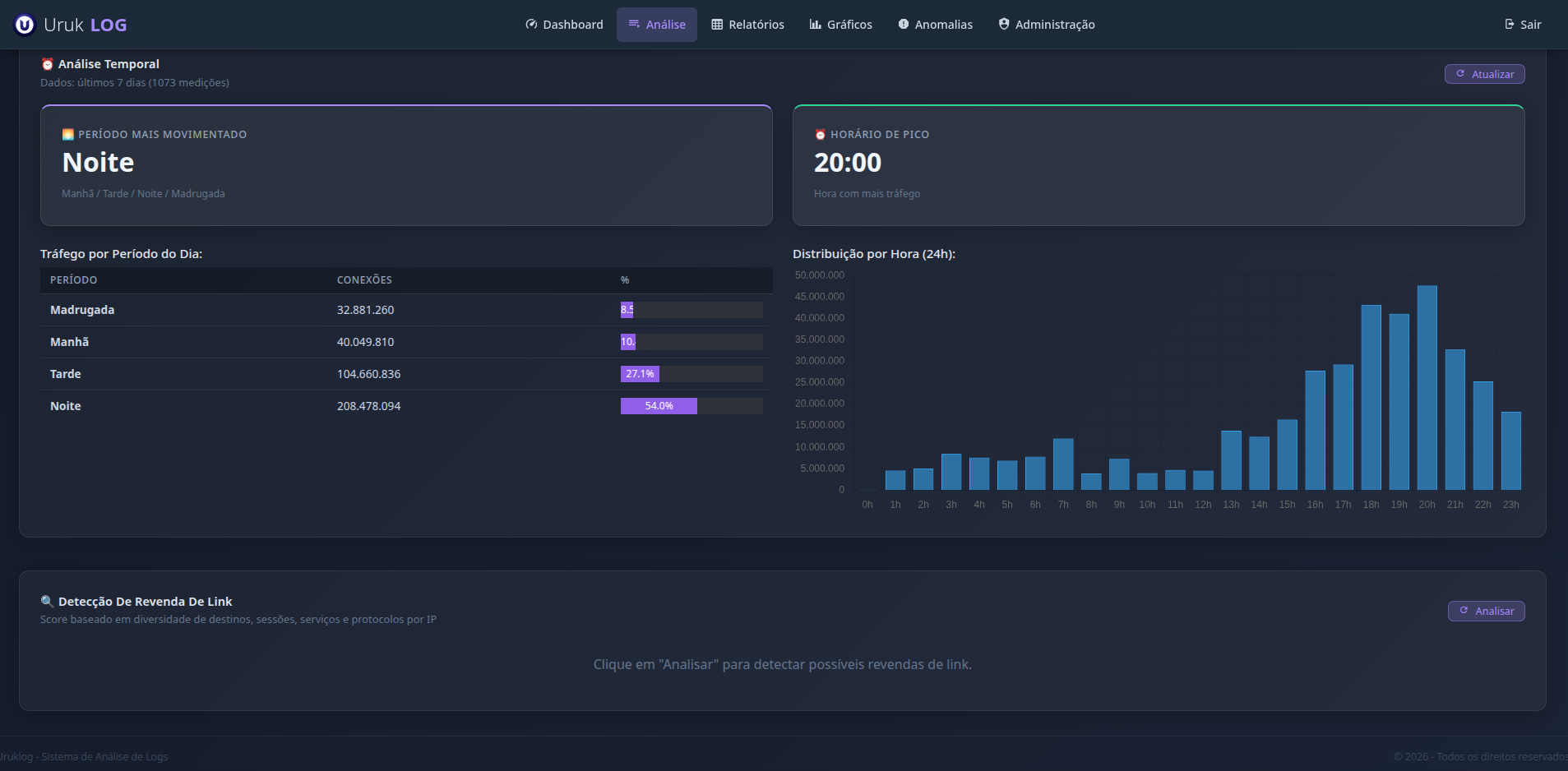Click the 18h bar in the hourly chart

click(x=1371, y=398)
